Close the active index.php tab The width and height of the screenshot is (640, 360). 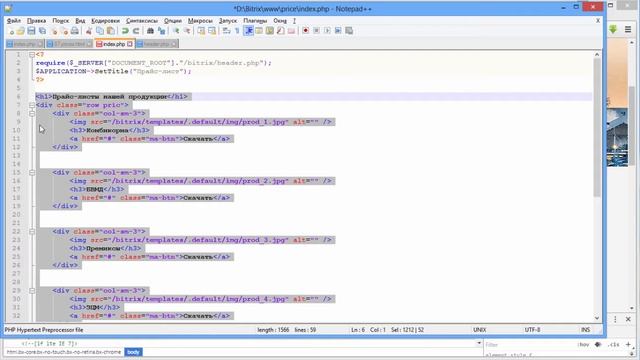pyautogui.click(x=130, y=44)
